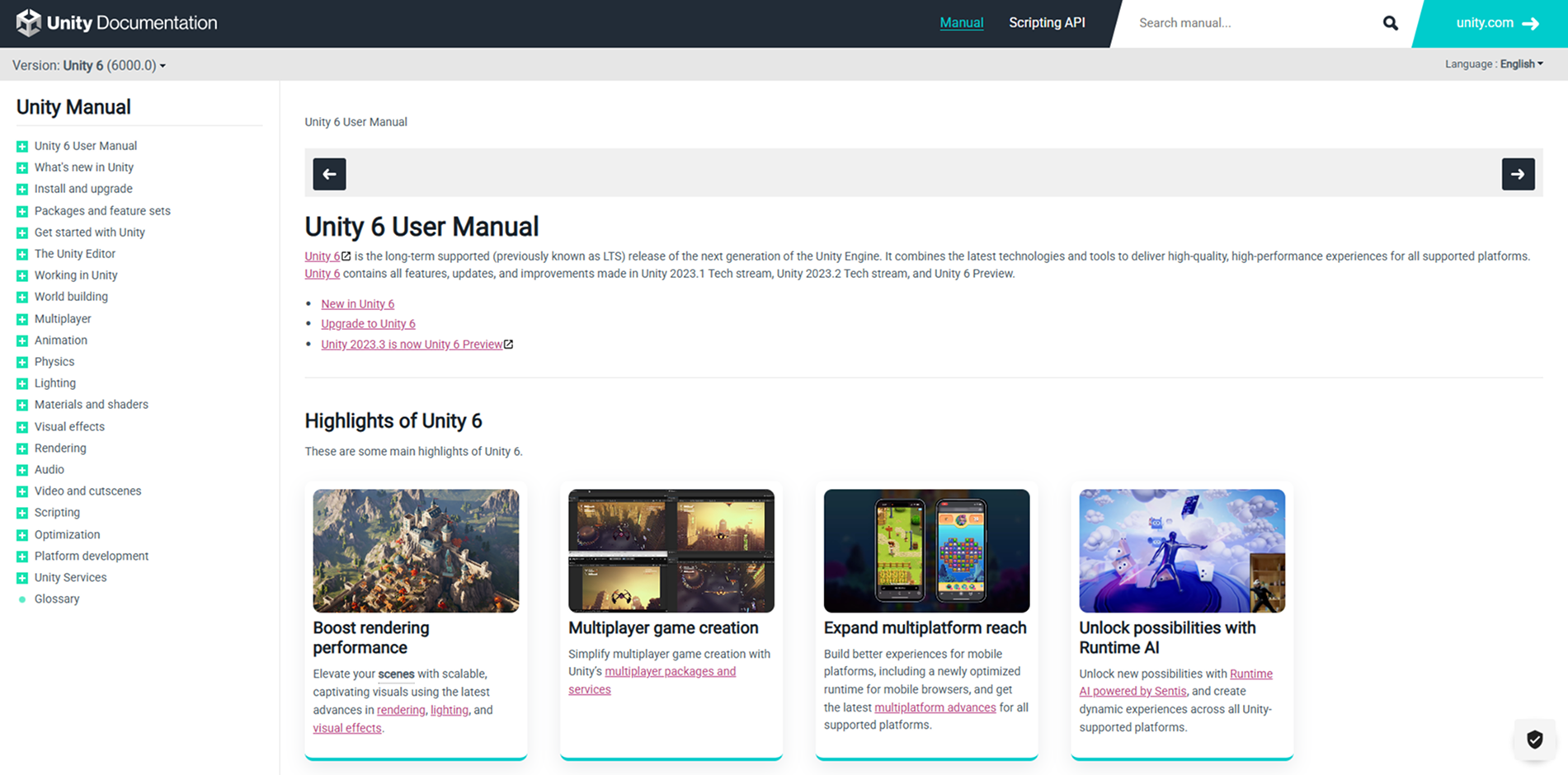Click the search magnifier icon

[1391, 23]
